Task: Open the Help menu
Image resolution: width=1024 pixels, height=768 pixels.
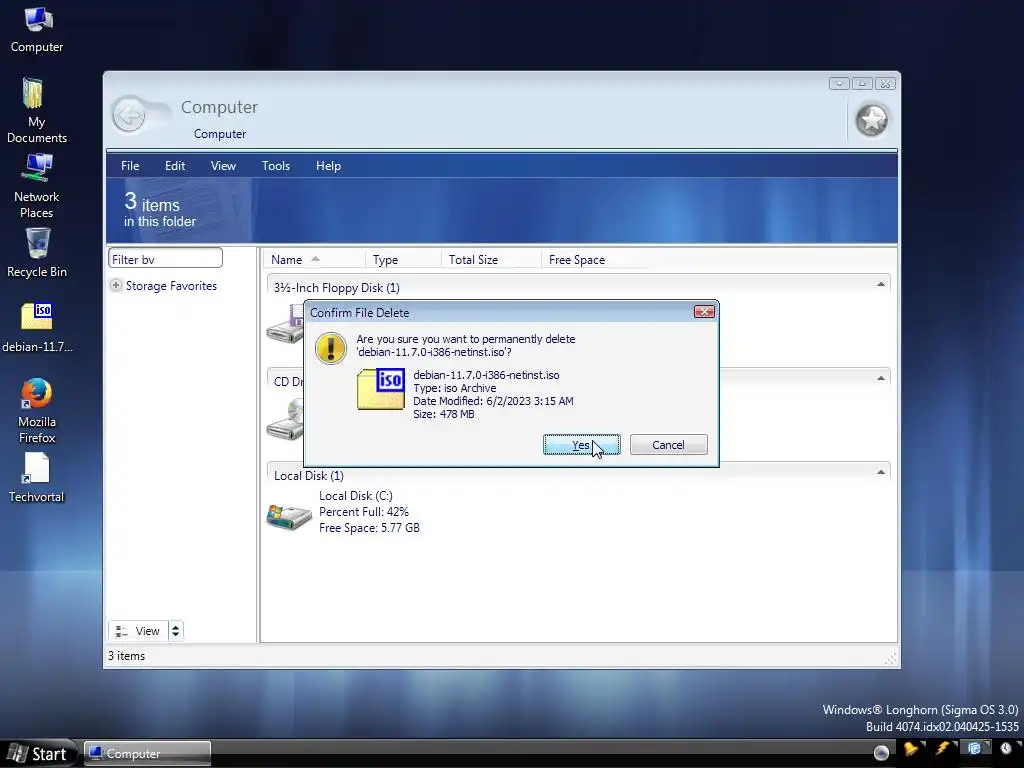Action: click(x=328, y=166)
